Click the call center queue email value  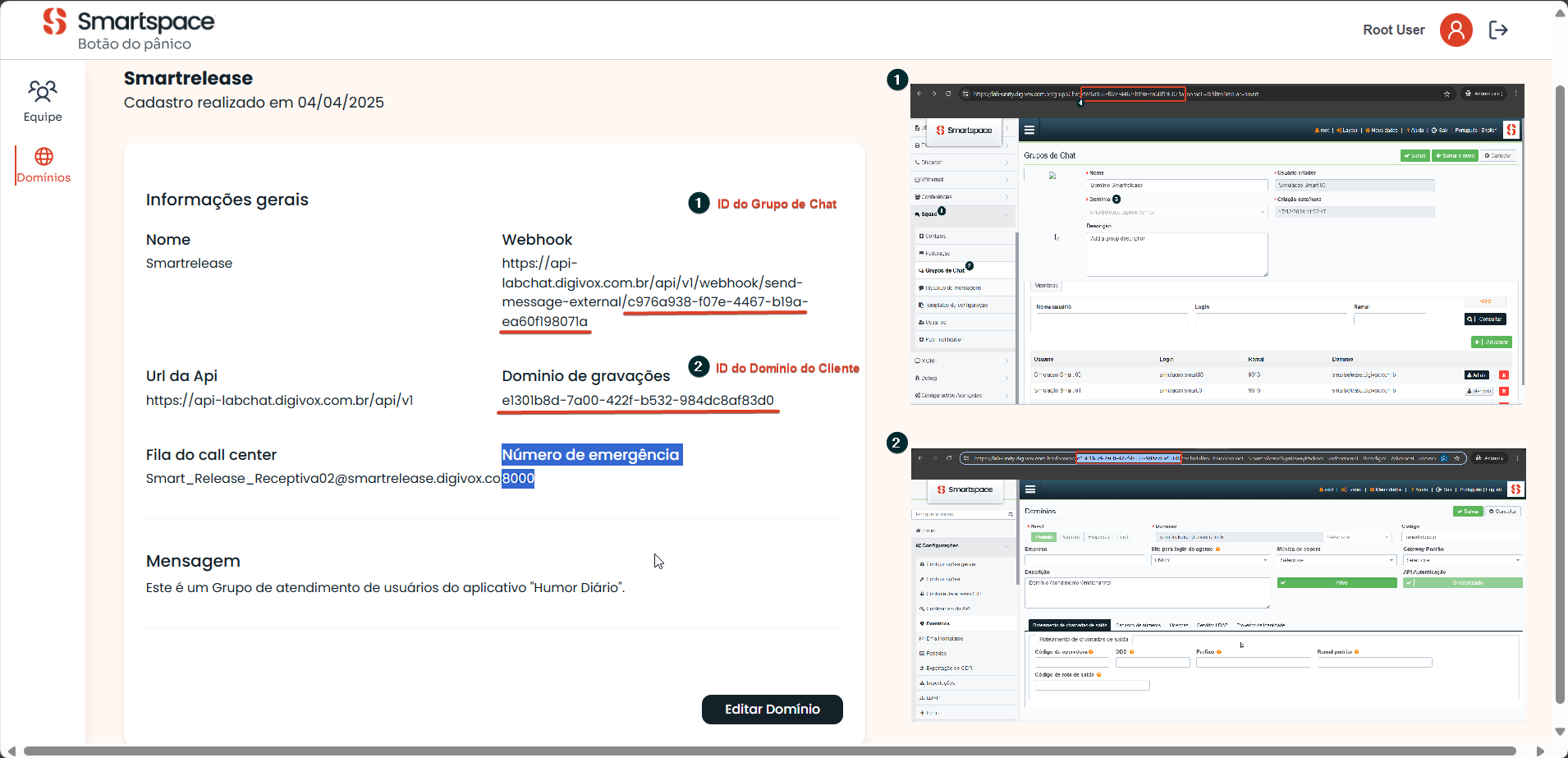(323, 479)
